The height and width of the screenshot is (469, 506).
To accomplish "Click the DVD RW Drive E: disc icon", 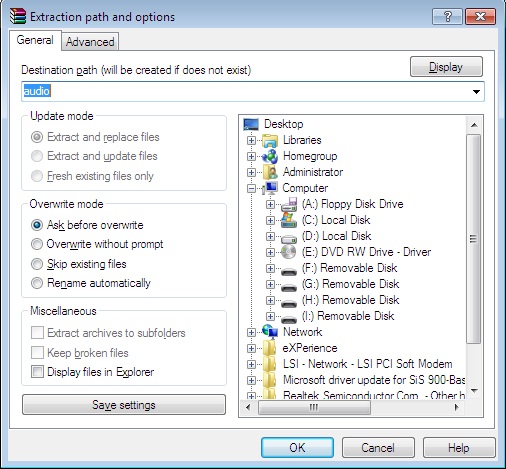I will click(289, 252).
